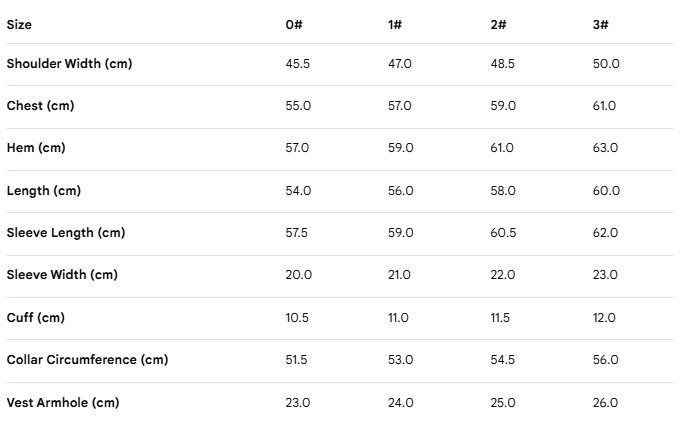Click the Sleeve Length (cm) row label
The image size is (691, 427).
66,233
